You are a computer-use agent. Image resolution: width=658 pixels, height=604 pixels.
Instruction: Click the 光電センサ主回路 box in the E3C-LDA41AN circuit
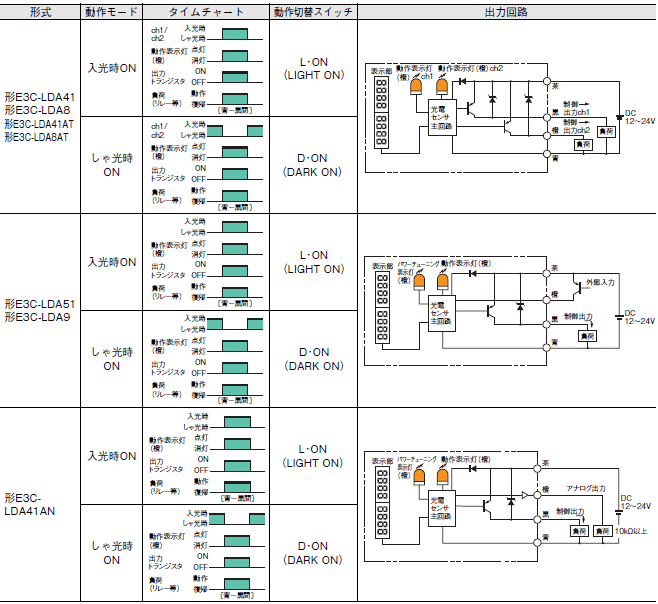[441, 508]
